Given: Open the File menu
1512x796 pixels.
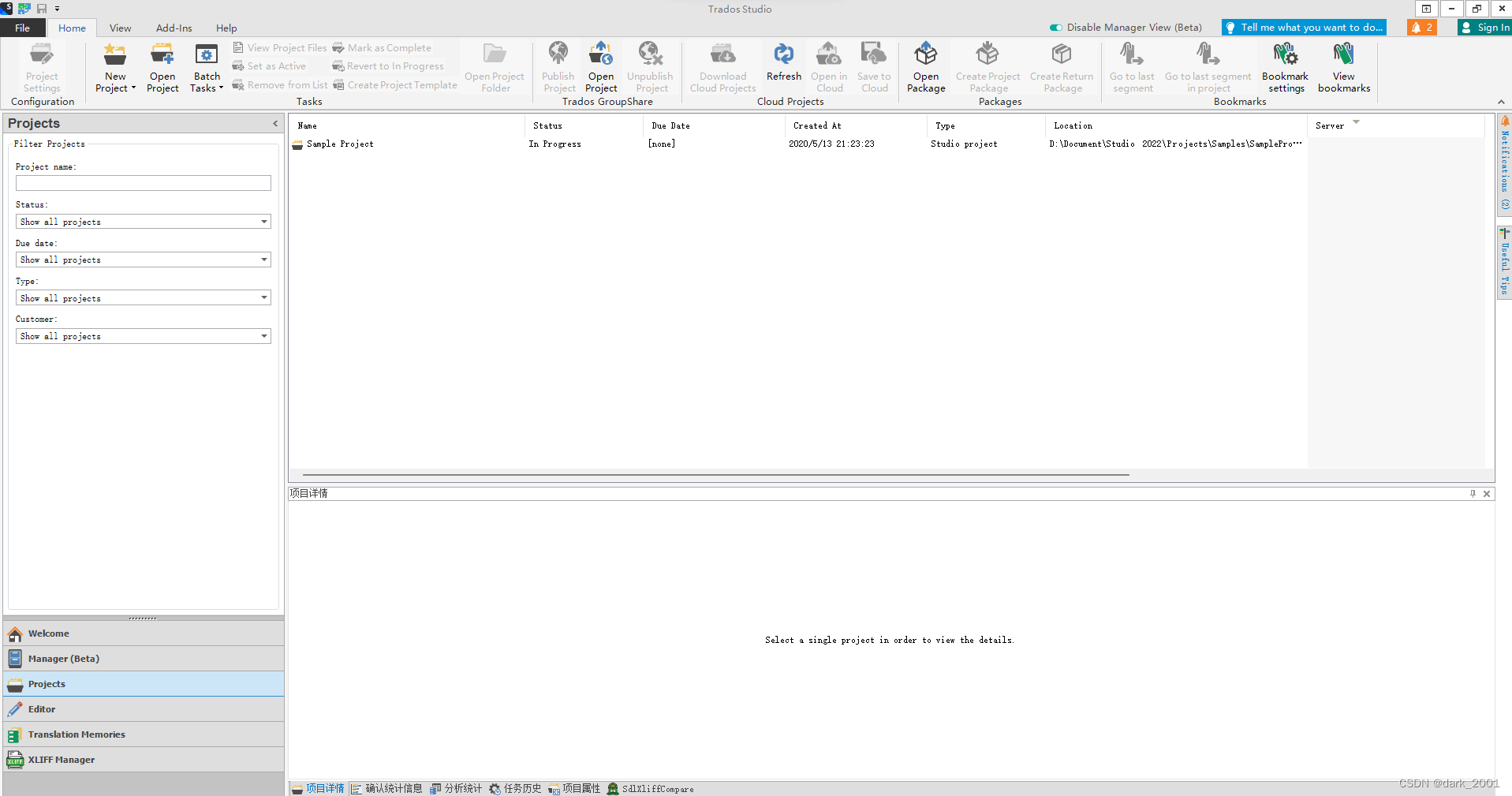Looking at the screenshot, I should 23,28.
